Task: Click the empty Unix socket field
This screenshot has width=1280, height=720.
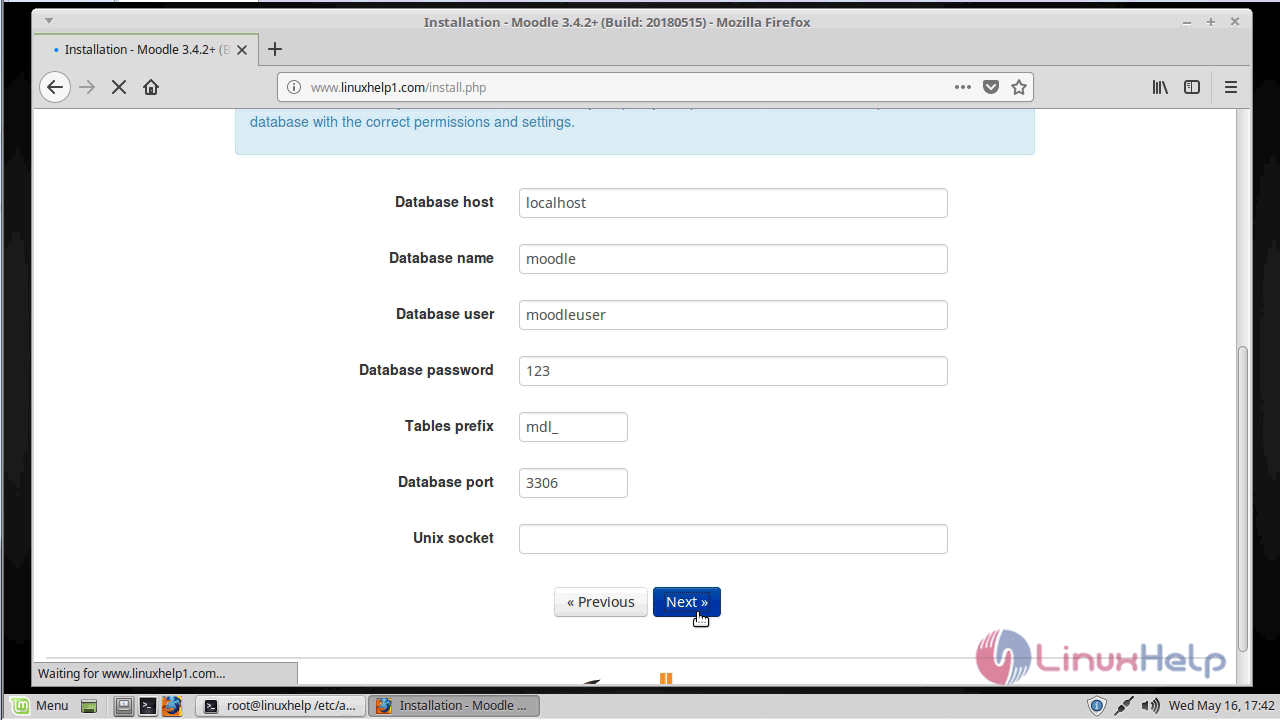Action: point(733,539)
